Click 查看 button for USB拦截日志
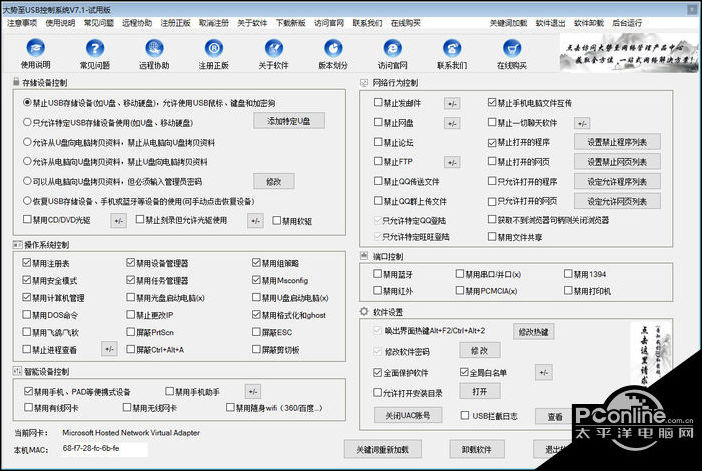 tap(555, 416)
